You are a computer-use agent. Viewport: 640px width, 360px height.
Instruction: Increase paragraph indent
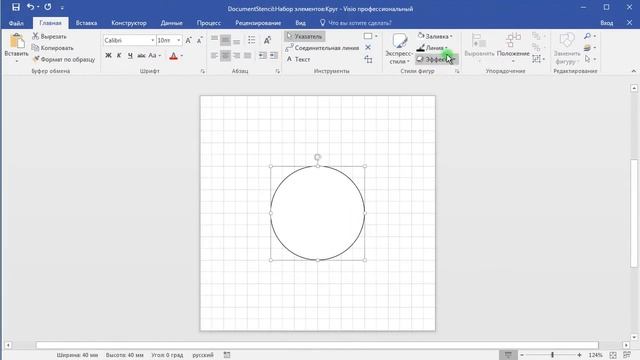pyautogui.click(x=273, y=56)
